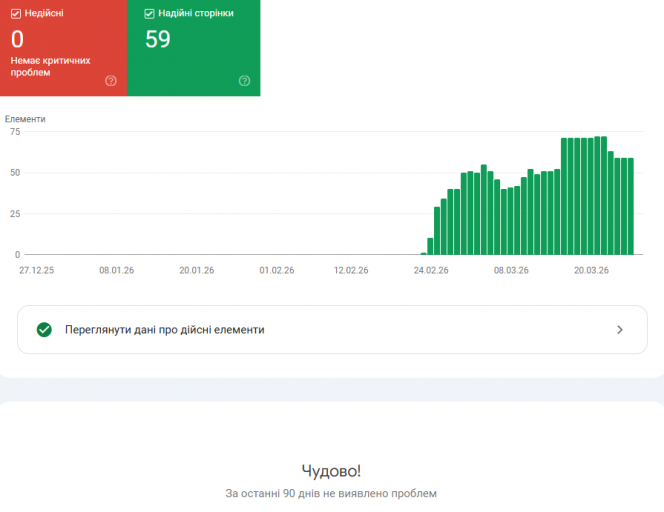Click the tallest bar near 20.03.26
Image resolution: width=664 pixels, height=512 pixels.
(x=598, y=195)
